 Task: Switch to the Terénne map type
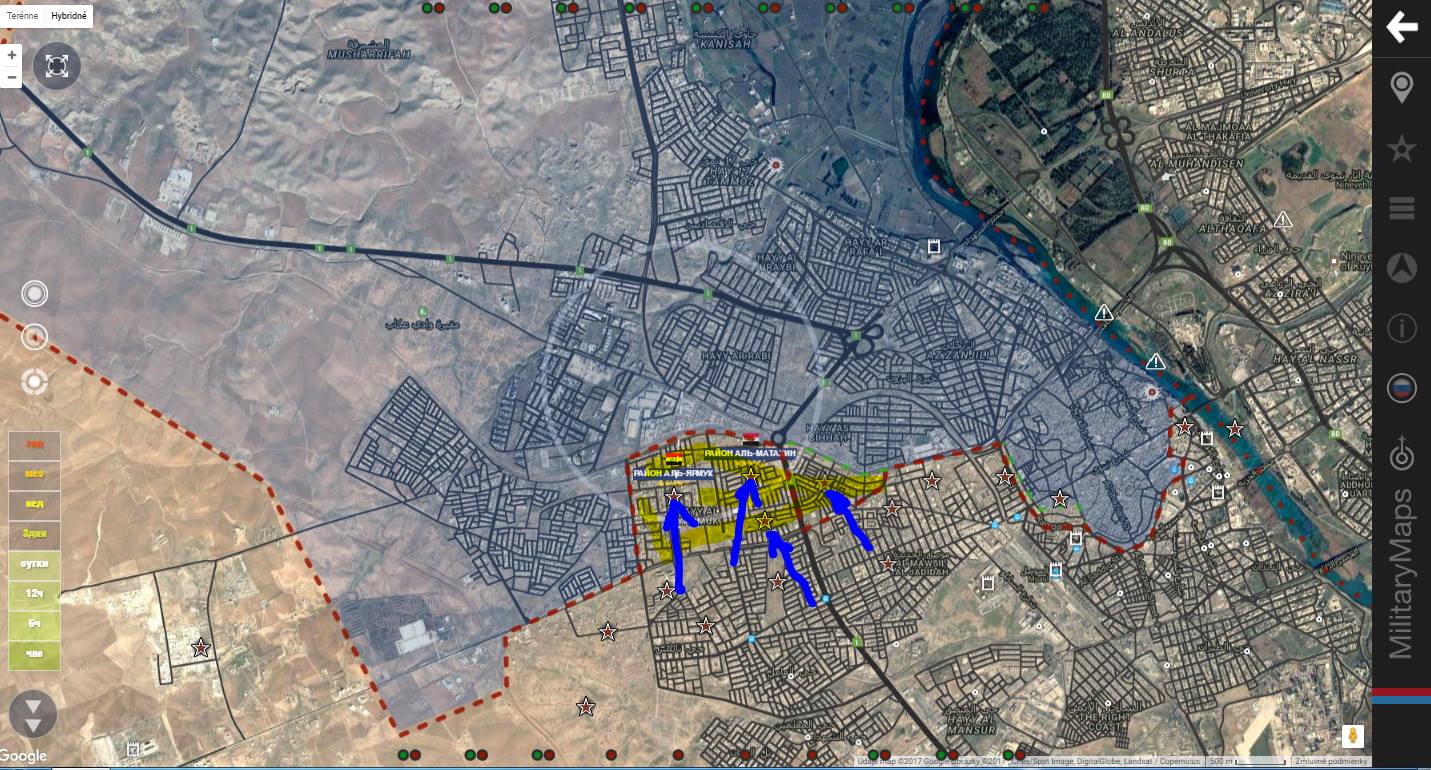22,16
